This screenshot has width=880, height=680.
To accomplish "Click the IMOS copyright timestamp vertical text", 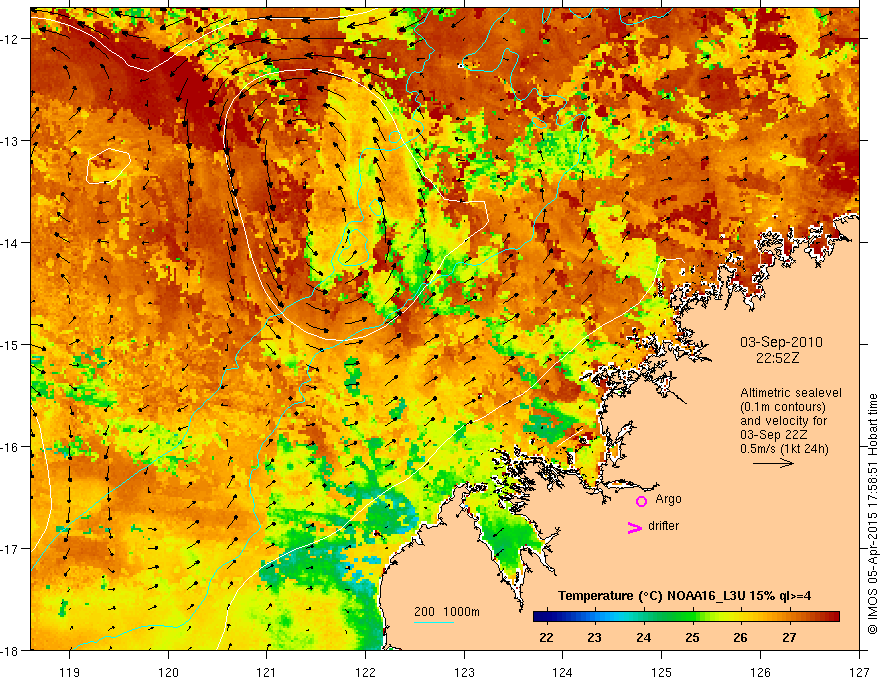I will (x=872, y=515).
